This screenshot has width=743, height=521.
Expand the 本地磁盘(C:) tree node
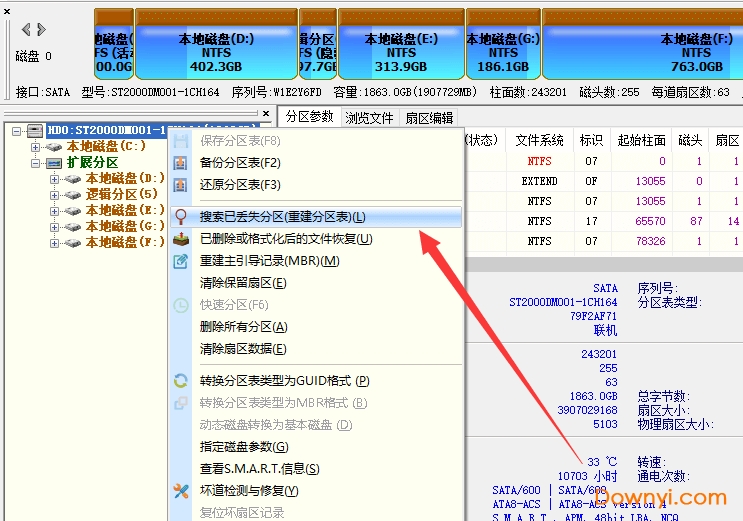click(x=36, y=147)
